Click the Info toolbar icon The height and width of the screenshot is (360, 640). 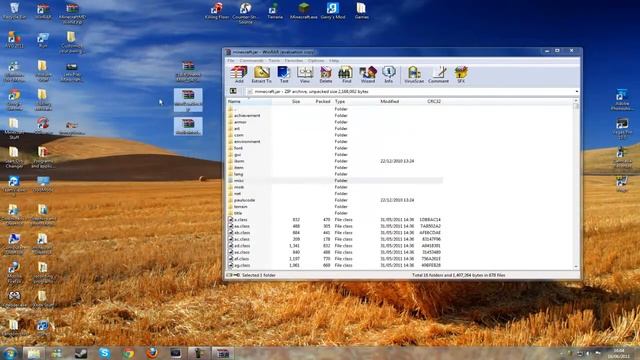point(389,75)
